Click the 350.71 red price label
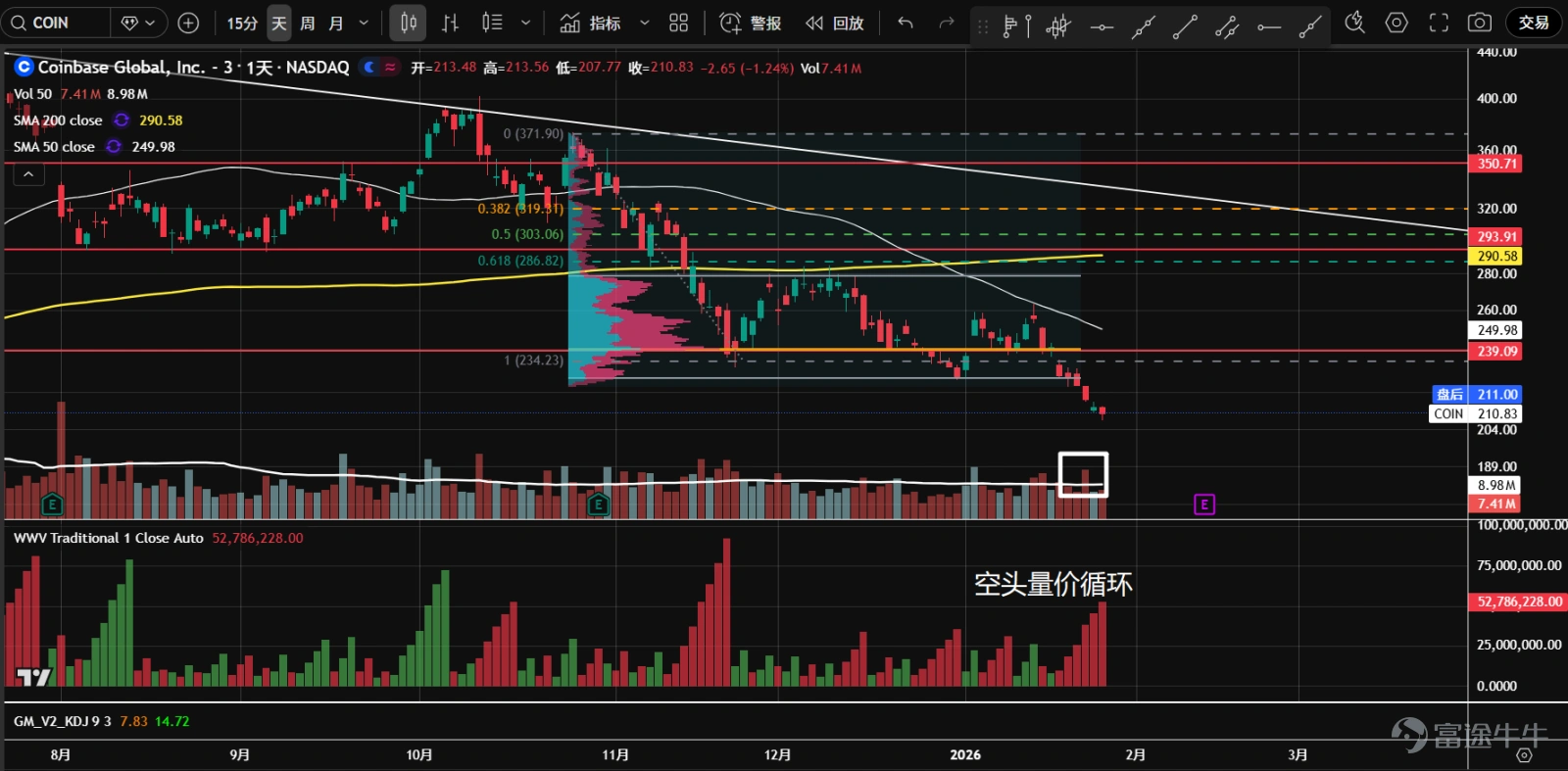The width and height of the screenshot is (1568, 771). 1496,164
